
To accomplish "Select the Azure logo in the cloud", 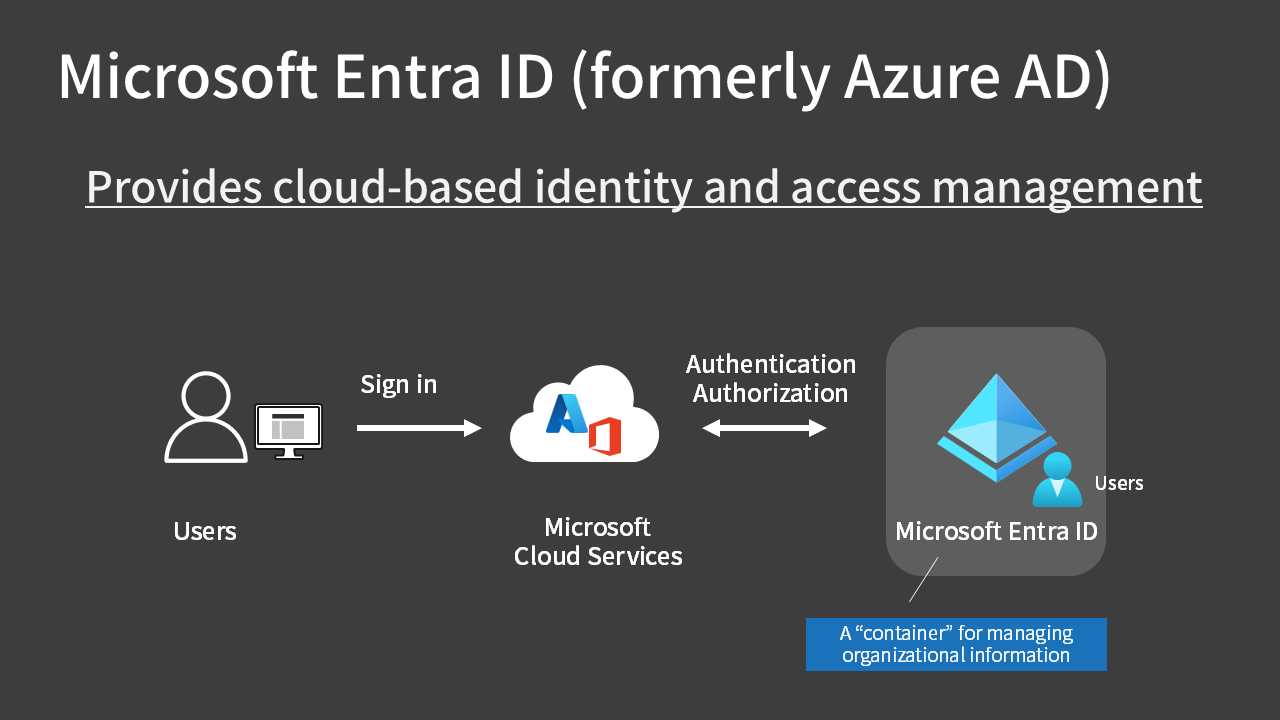I will [x=567, y=413].
